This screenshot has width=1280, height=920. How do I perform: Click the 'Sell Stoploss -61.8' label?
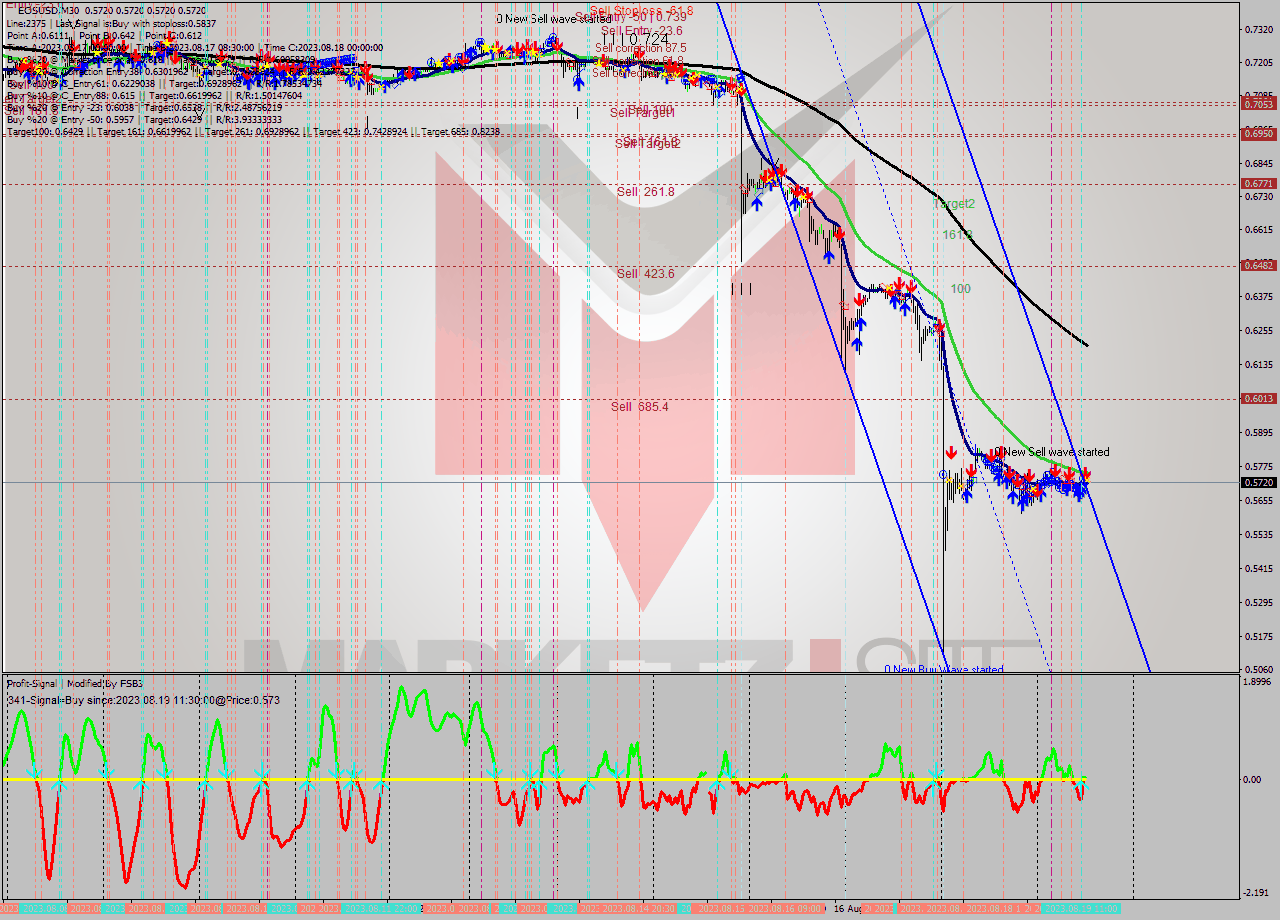point(640,10)
